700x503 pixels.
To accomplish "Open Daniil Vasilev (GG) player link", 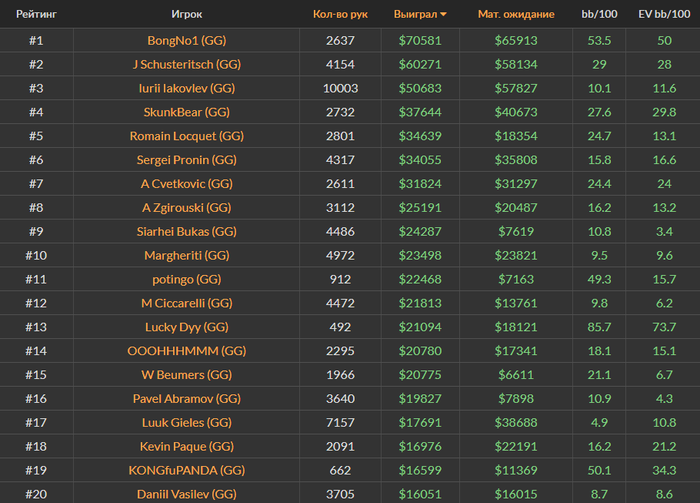I will tap(186, 494).
